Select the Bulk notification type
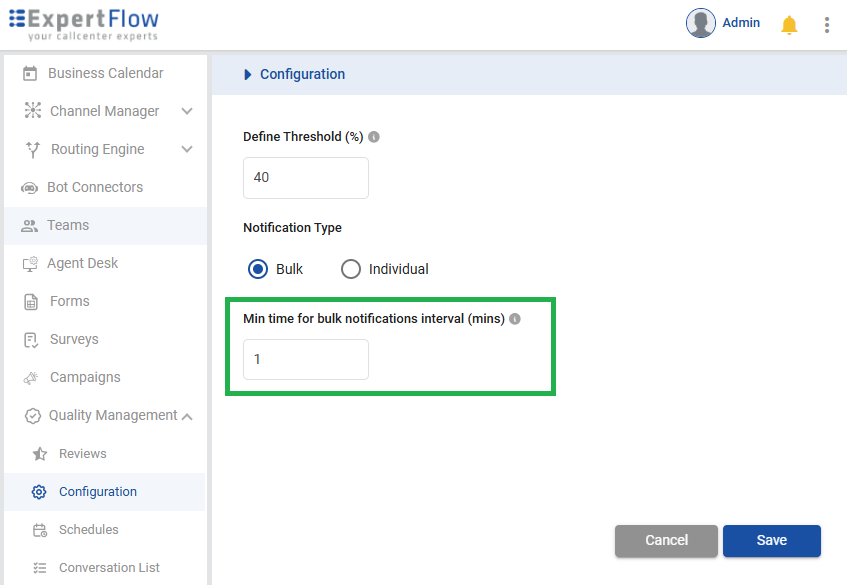This screenshot has height=588, width=847. [x=258, y=269]
